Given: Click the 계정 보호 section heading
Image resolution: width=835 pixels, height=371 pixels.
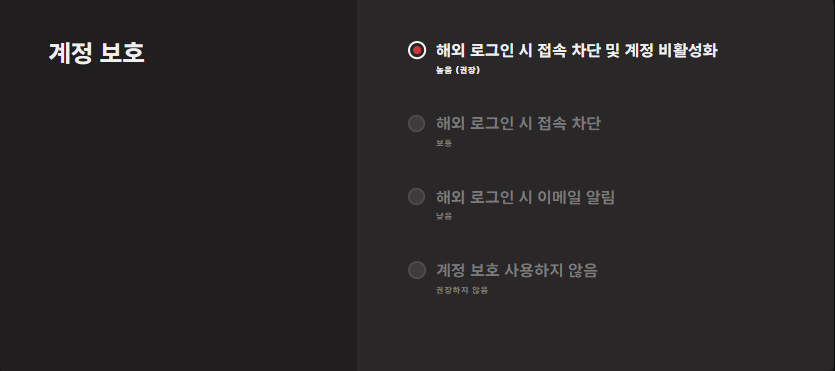Looking at the screenshot, I should coord(96,53).
